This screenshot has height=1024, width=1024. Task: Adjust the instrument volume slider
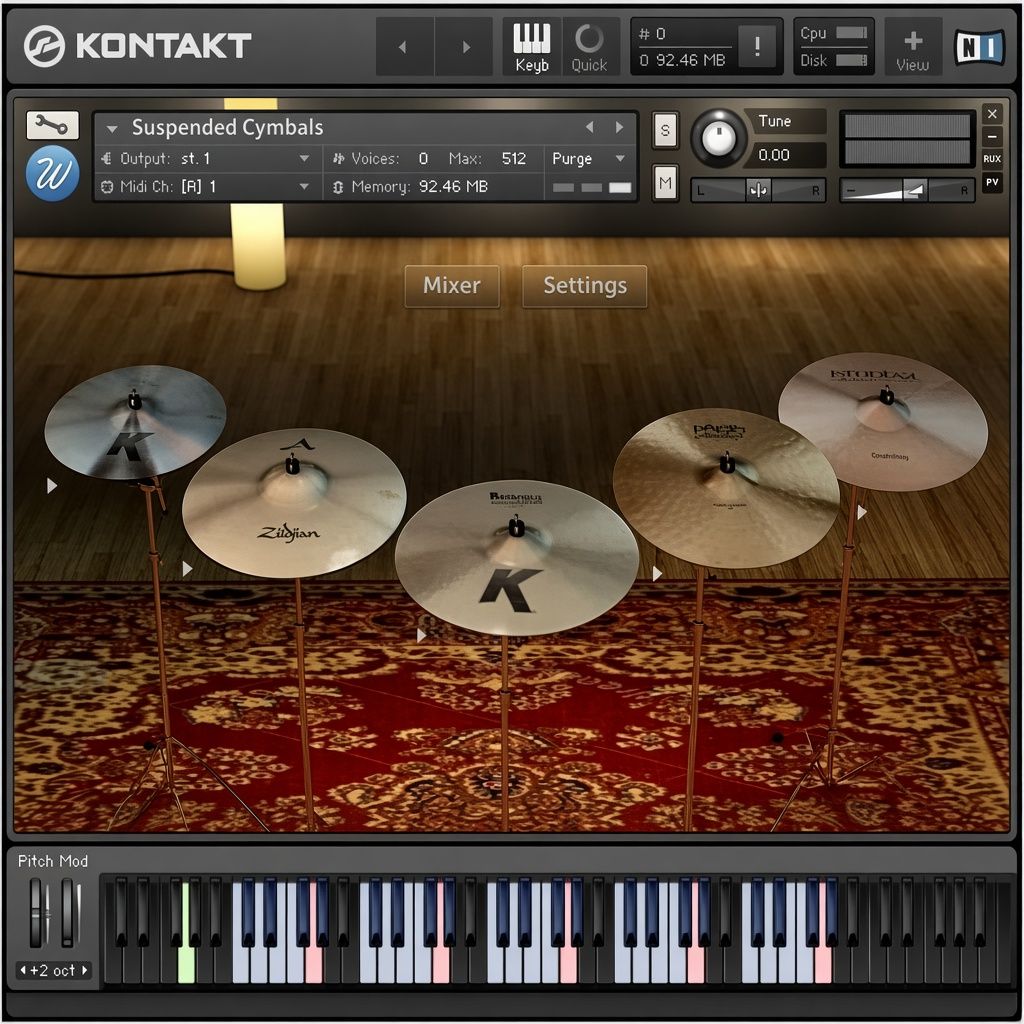pyautogui.click(x=906, y=191)
